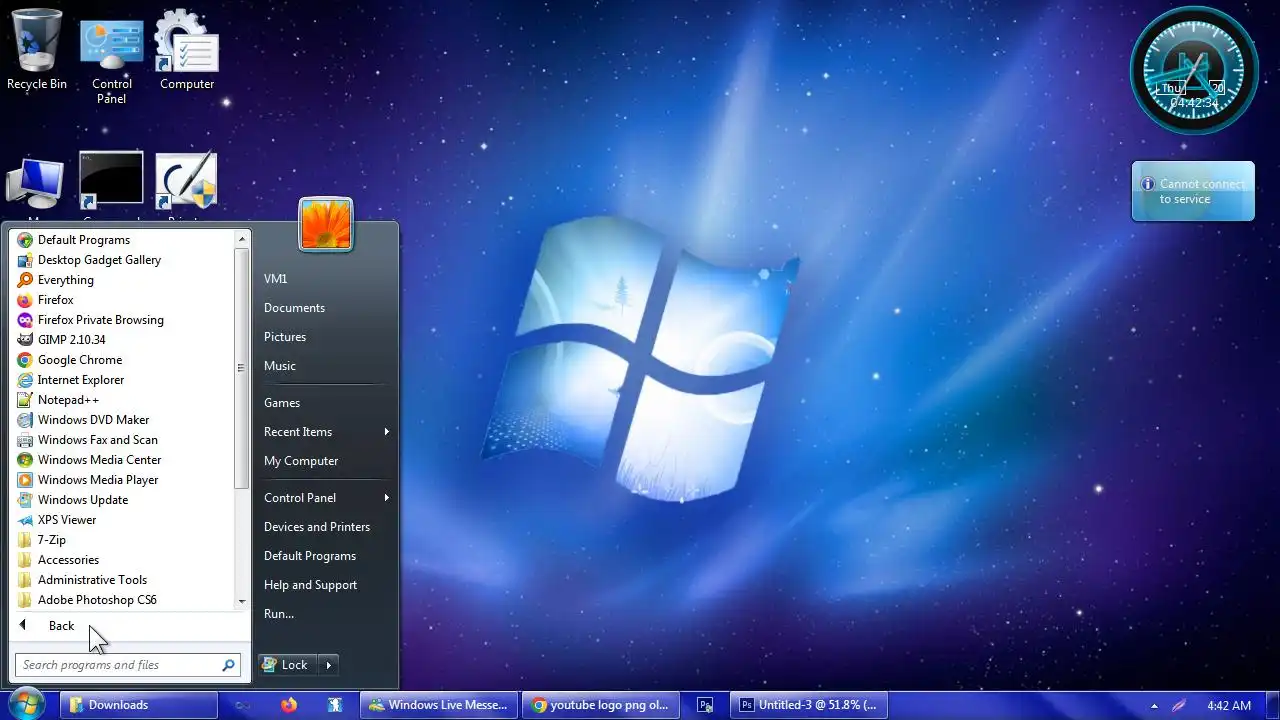Click the standalone Ps icon on the taskbar
Image resolution: width=1280 pixels, height=720 pixels.
pos(705,705)
